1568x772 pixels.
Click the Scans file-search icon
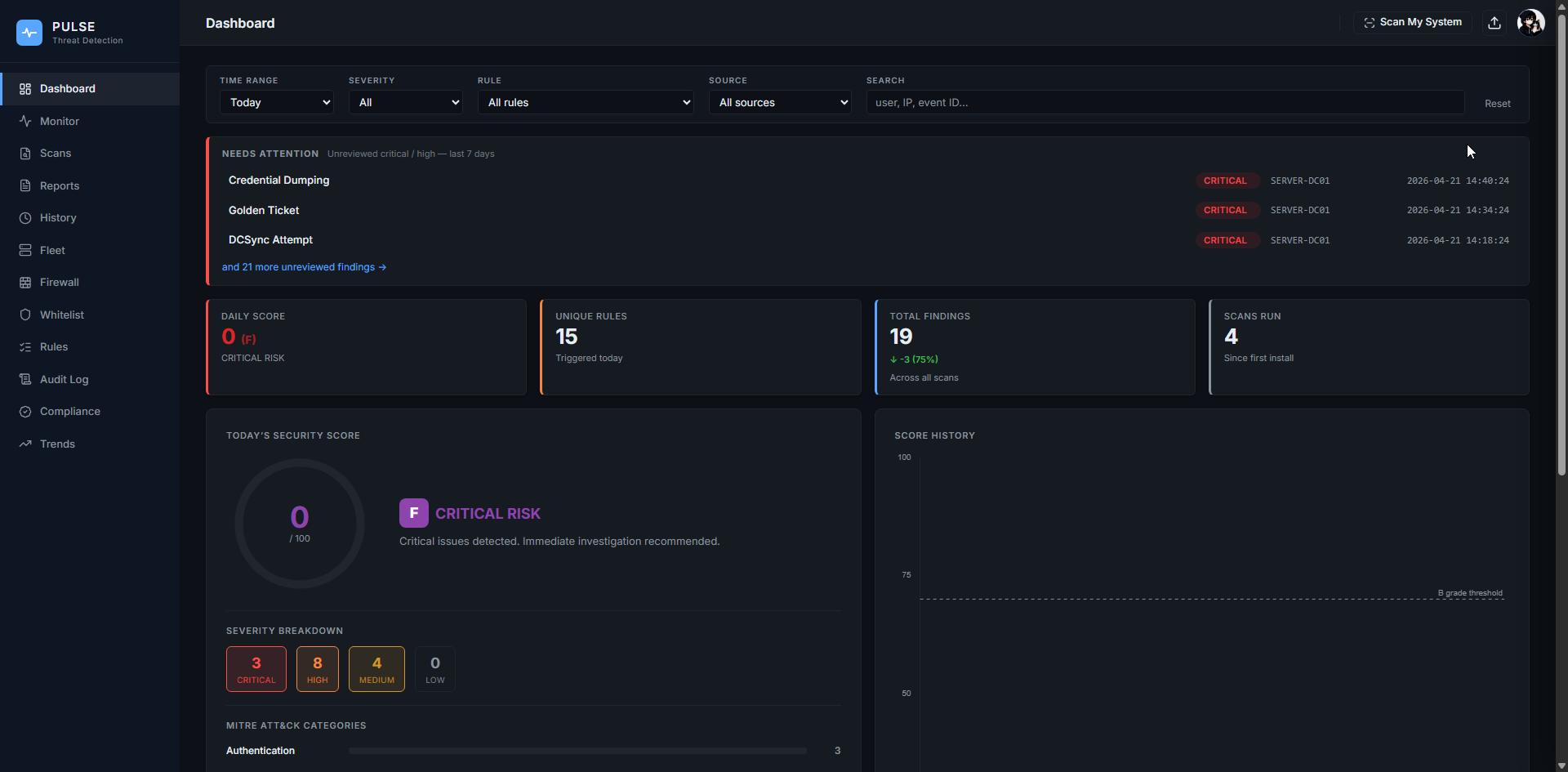[25, 154]
